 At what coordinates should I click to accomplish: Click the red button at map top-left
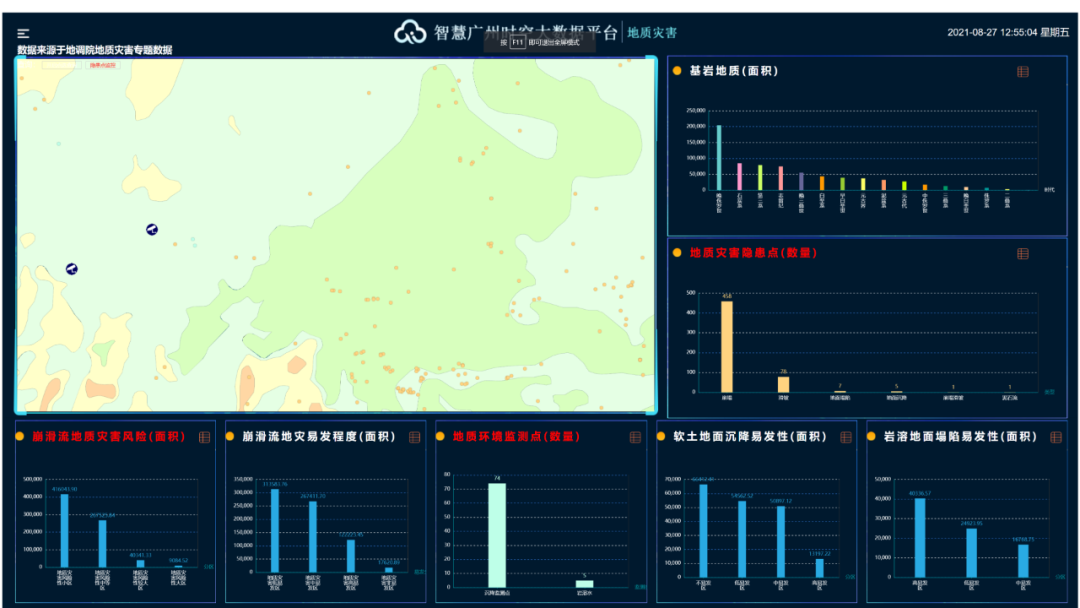point(103,65)
